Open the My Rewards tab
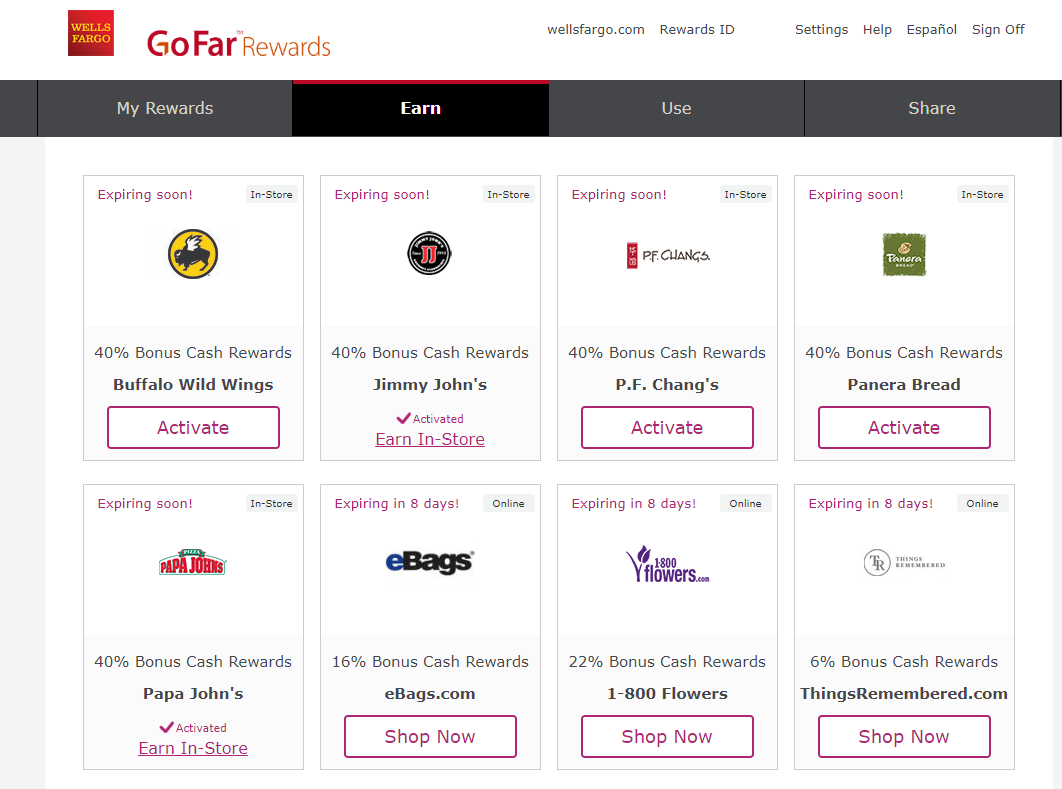This screenshot has height=789, width=1062. click(165, 108)
